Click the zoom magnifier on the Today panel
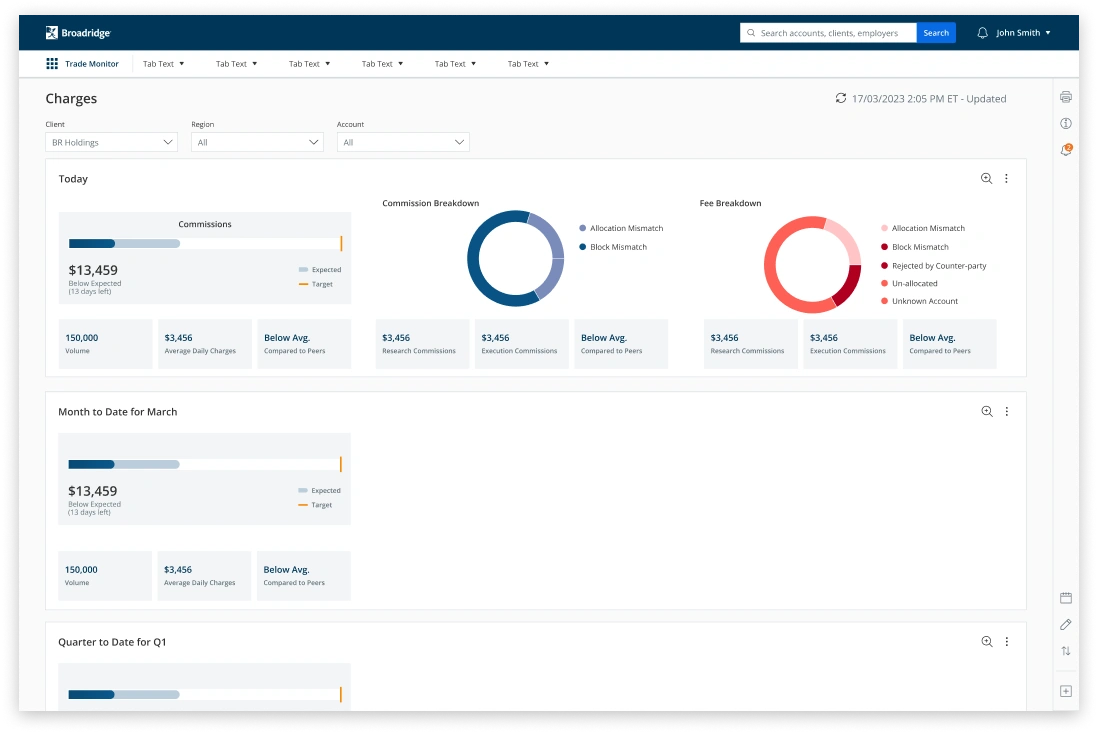Viewport: 1098px width, 734px height. tap(987, 177)
